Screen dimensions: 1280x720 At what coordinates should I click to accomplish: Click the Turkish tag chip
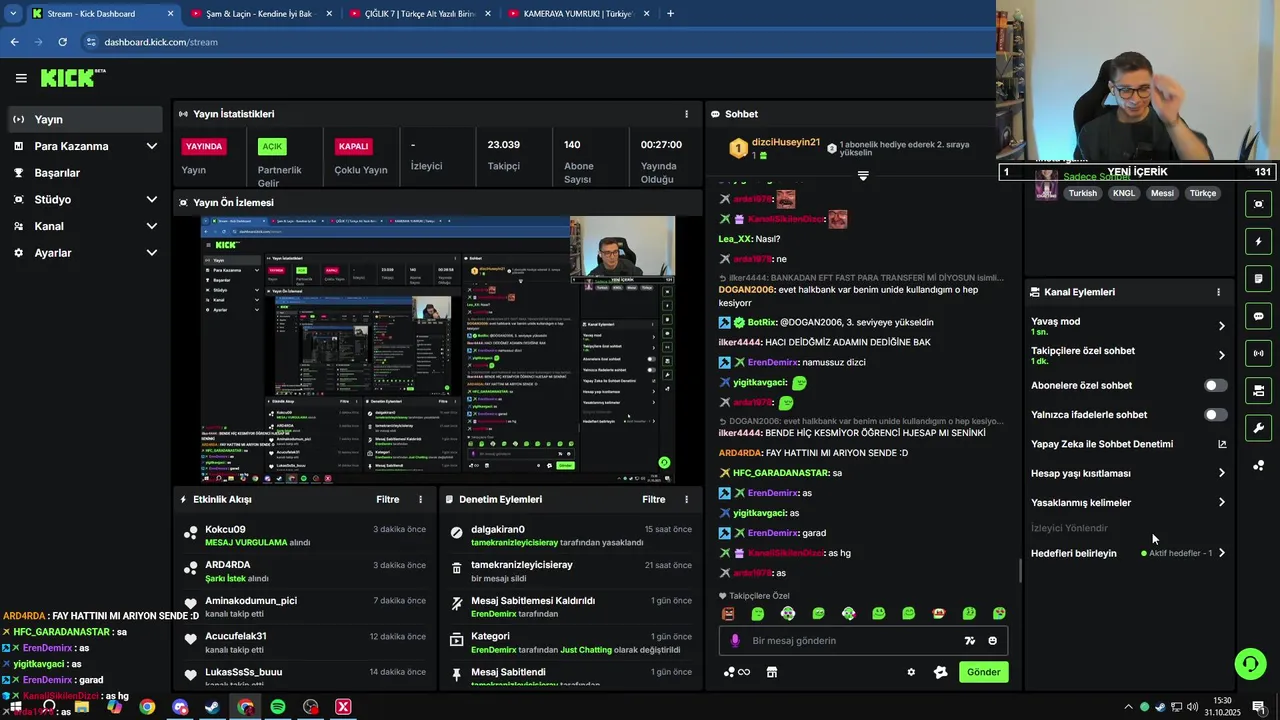point(1082,193)
